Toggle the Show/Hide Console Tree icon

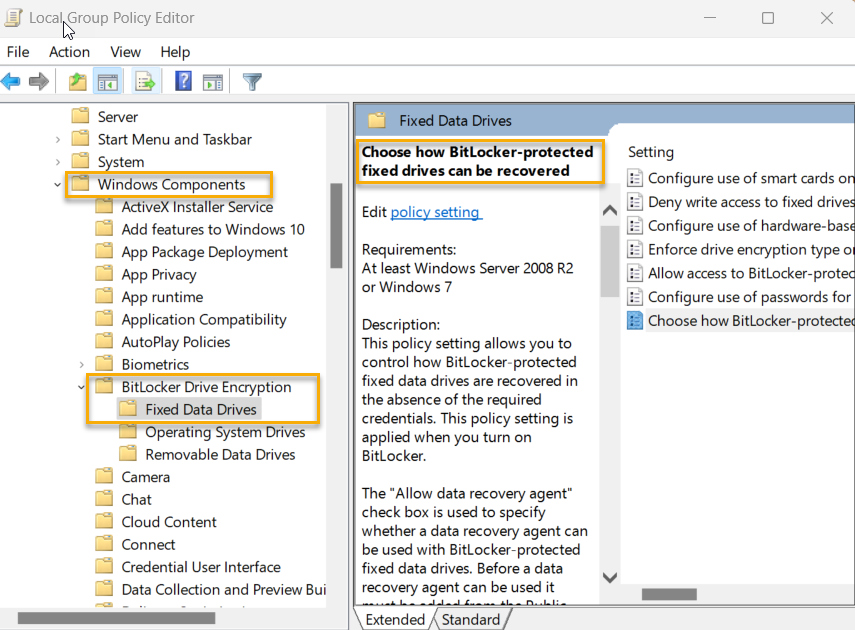[107, 81]
